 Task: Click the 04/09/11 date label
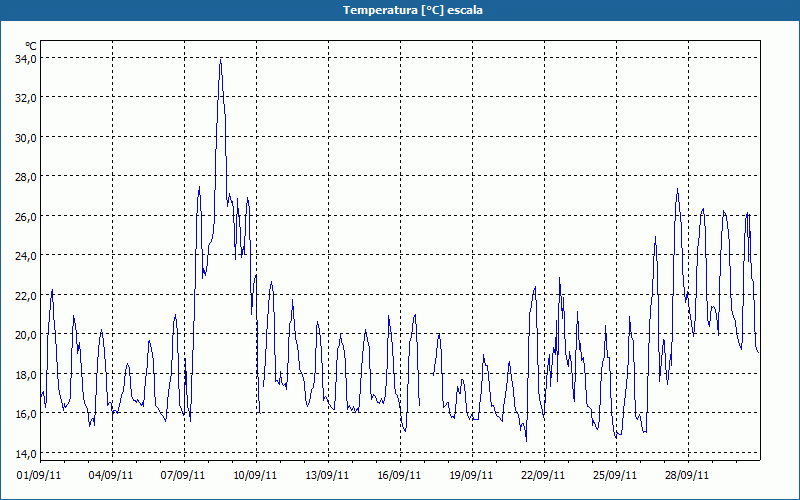111,475
